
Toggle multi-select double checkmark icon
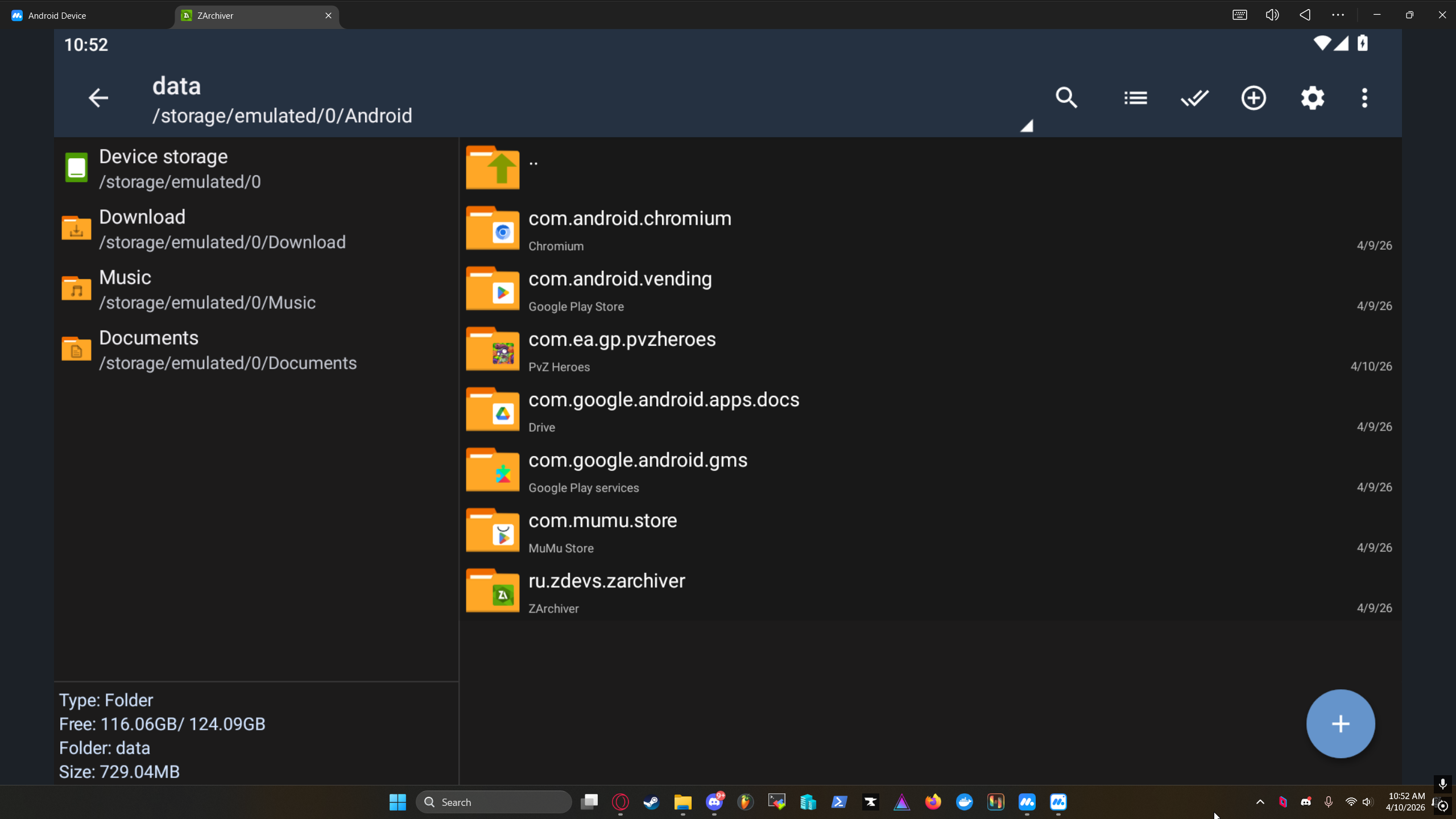tap(1194, 98)
